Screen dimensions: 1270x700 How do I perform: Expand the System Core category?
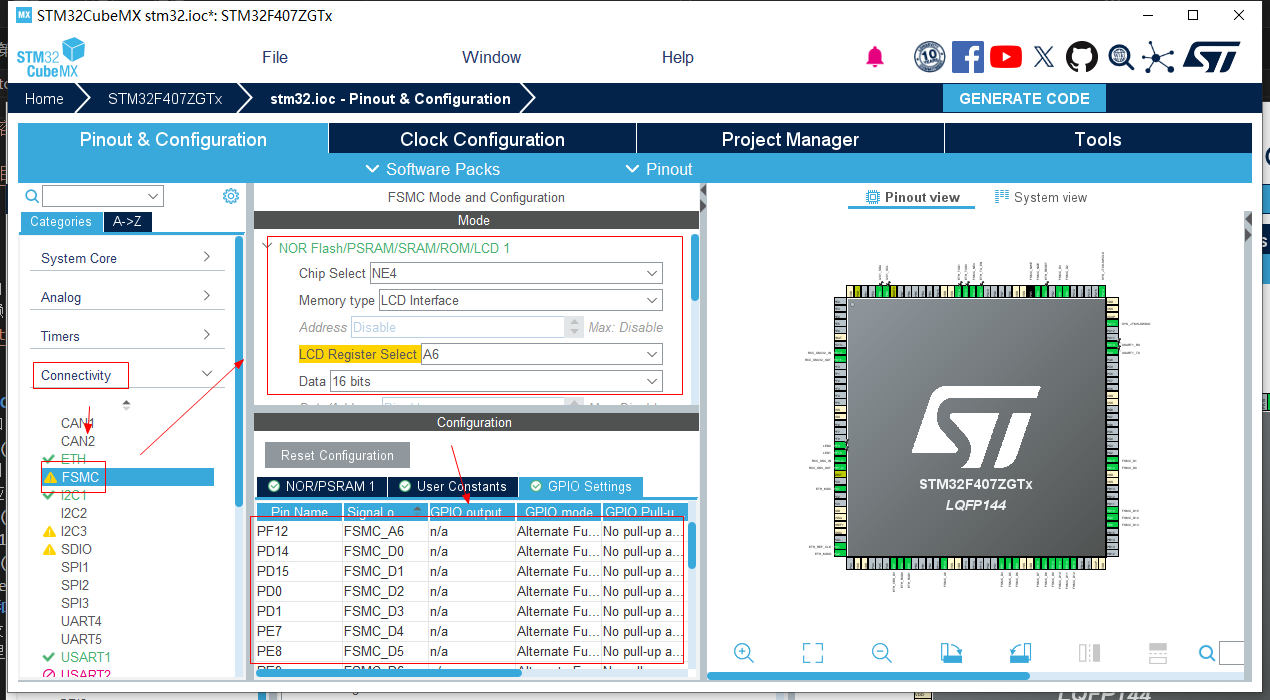pyautogui.click(x=125, y=258)
